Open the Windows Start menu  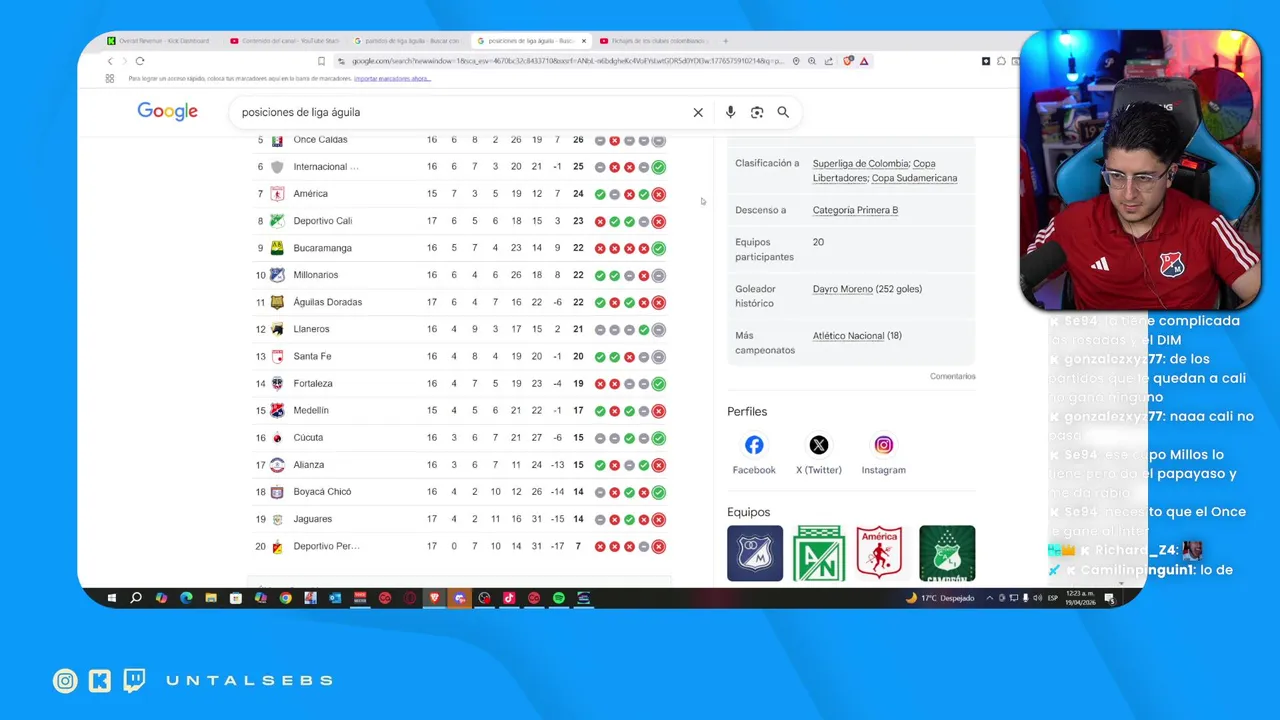(x=111, y=598)
